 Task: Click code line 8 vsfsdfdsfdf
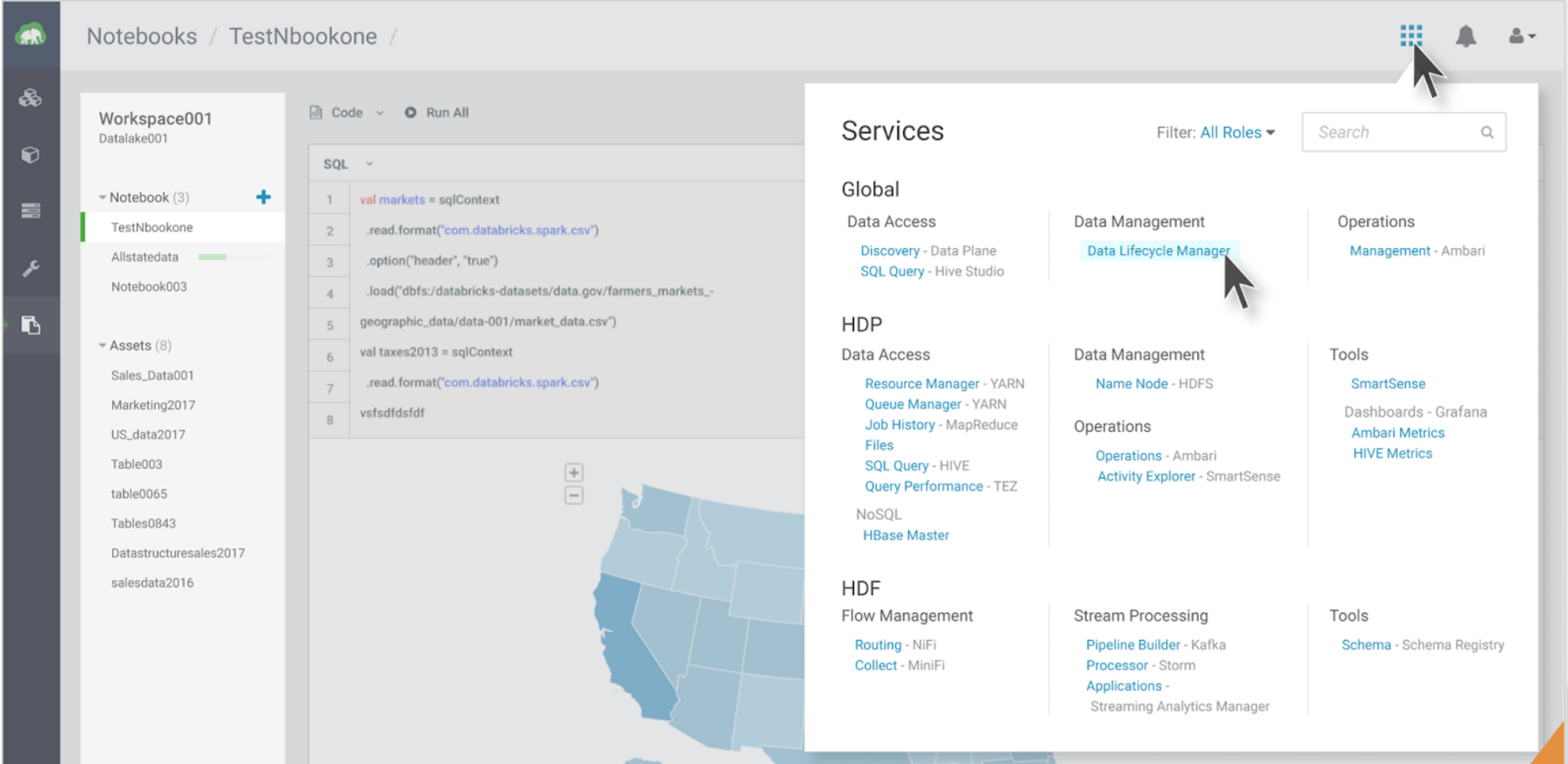tap(392, 412)
